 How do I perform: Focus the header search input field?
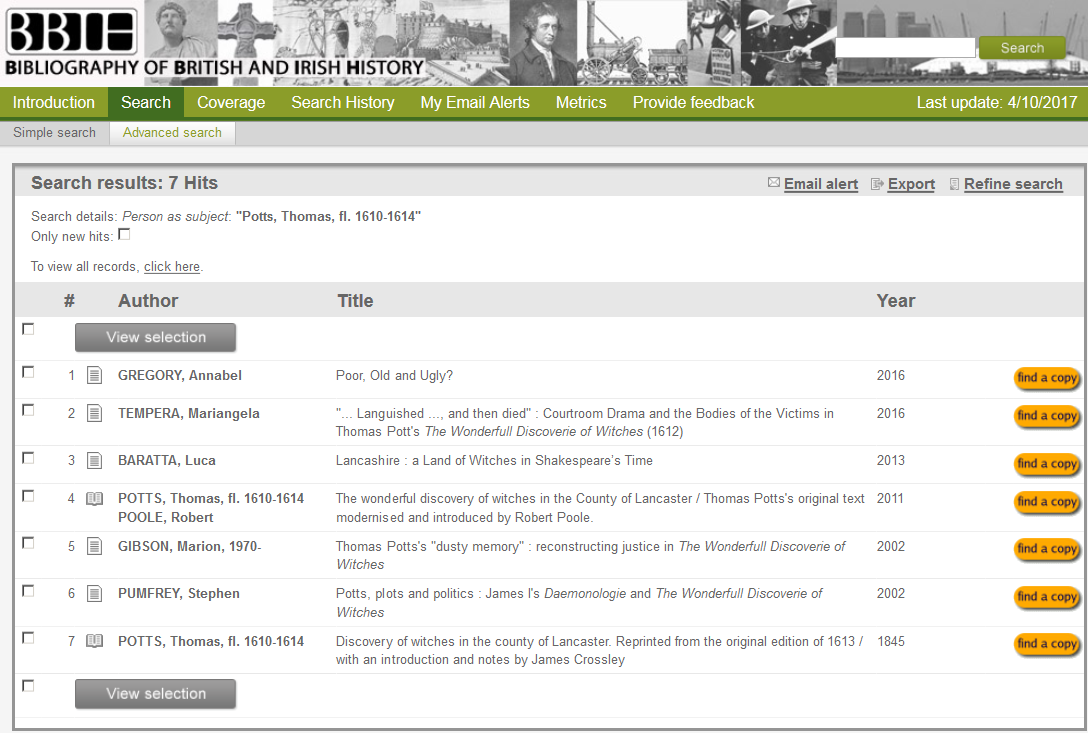[x=904, y=48]
